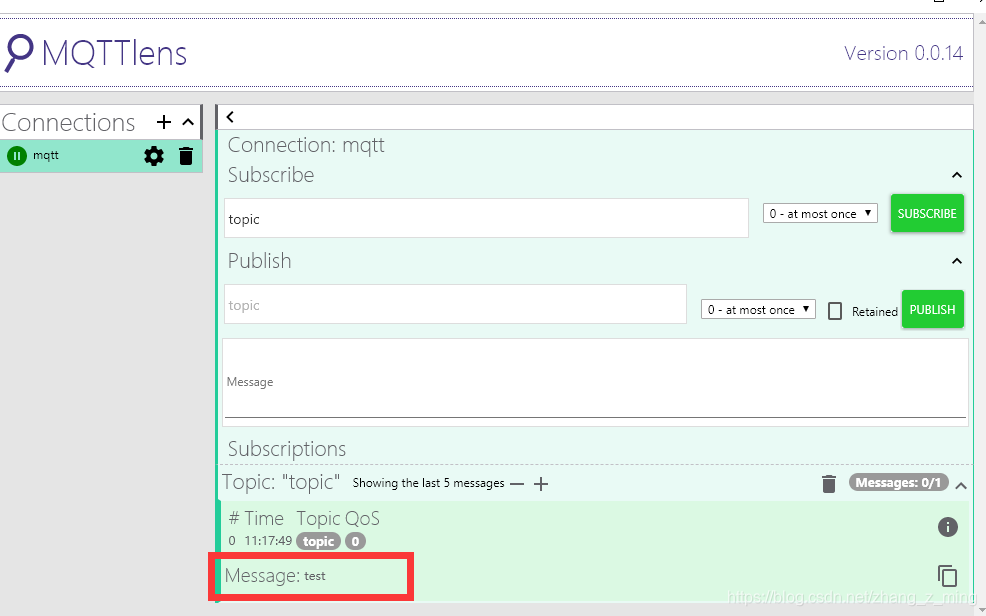Copy the message with copy icon
986x616 pixels.
coord(947,575)
